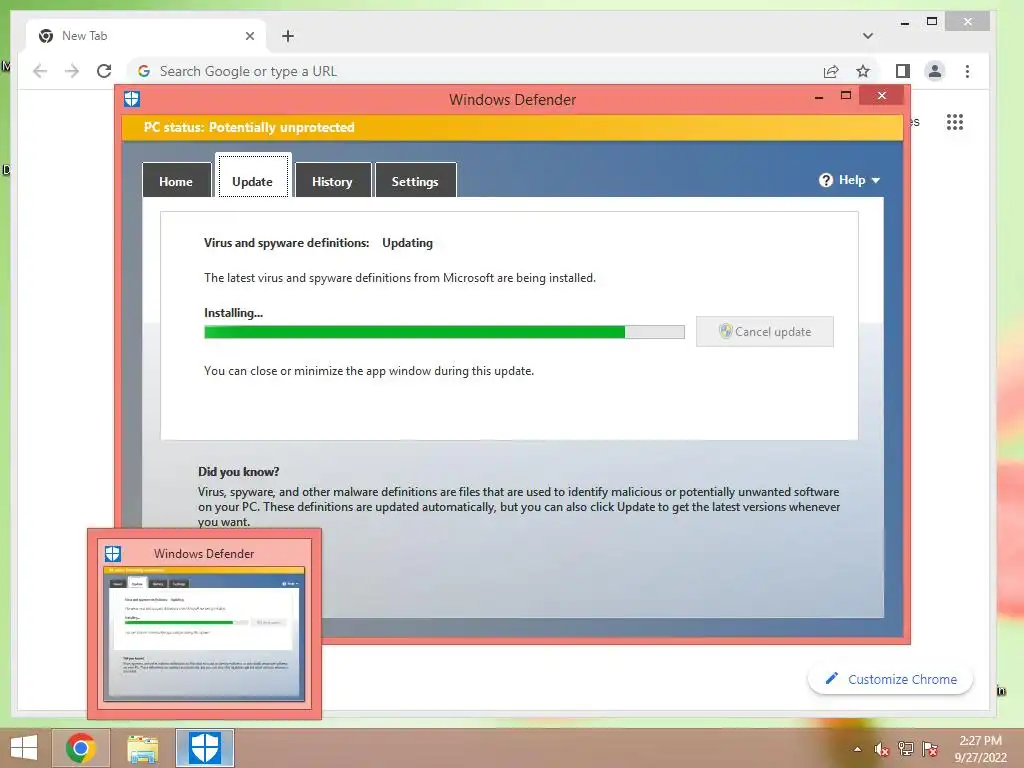Image resolution: width=1024 pixels, height=768 pixels.
Task: Open Chrome's tab search dropdown chevron
Action: coord(868,36)
